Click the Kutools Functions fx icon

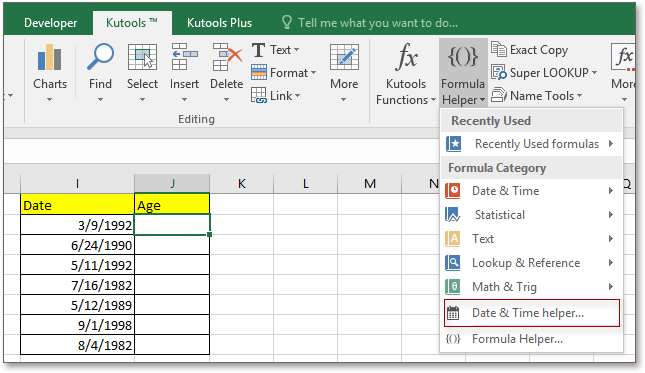pos(406,57)
